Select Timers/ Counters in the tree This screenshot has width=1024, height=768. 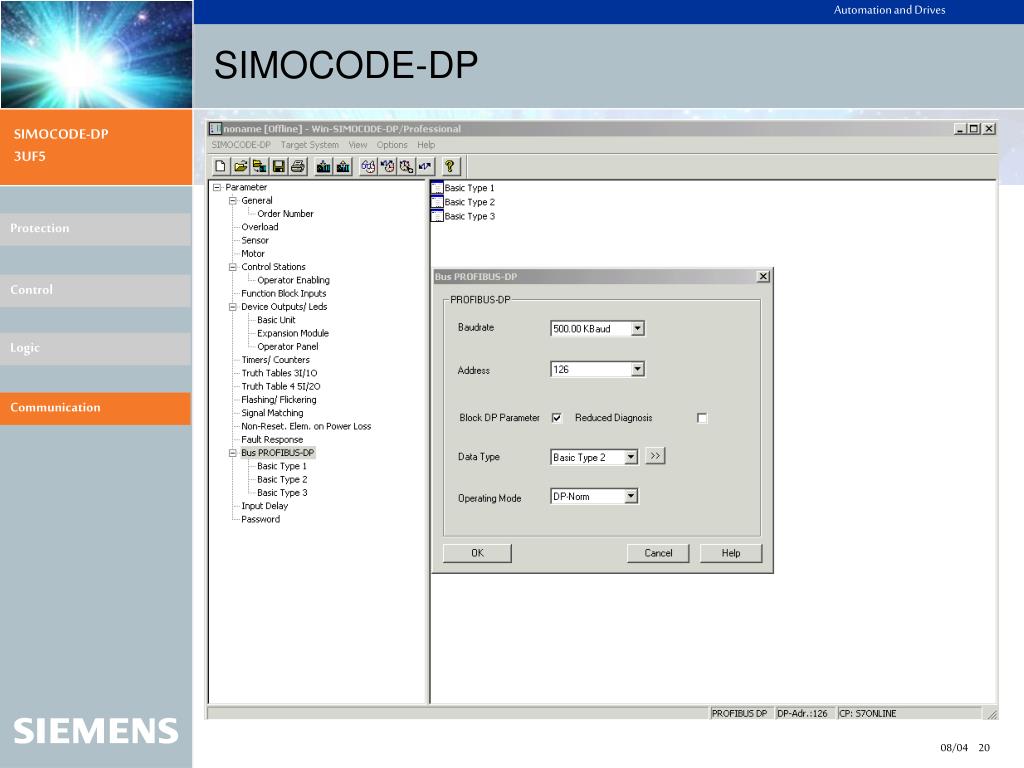[x=276, y=360]
